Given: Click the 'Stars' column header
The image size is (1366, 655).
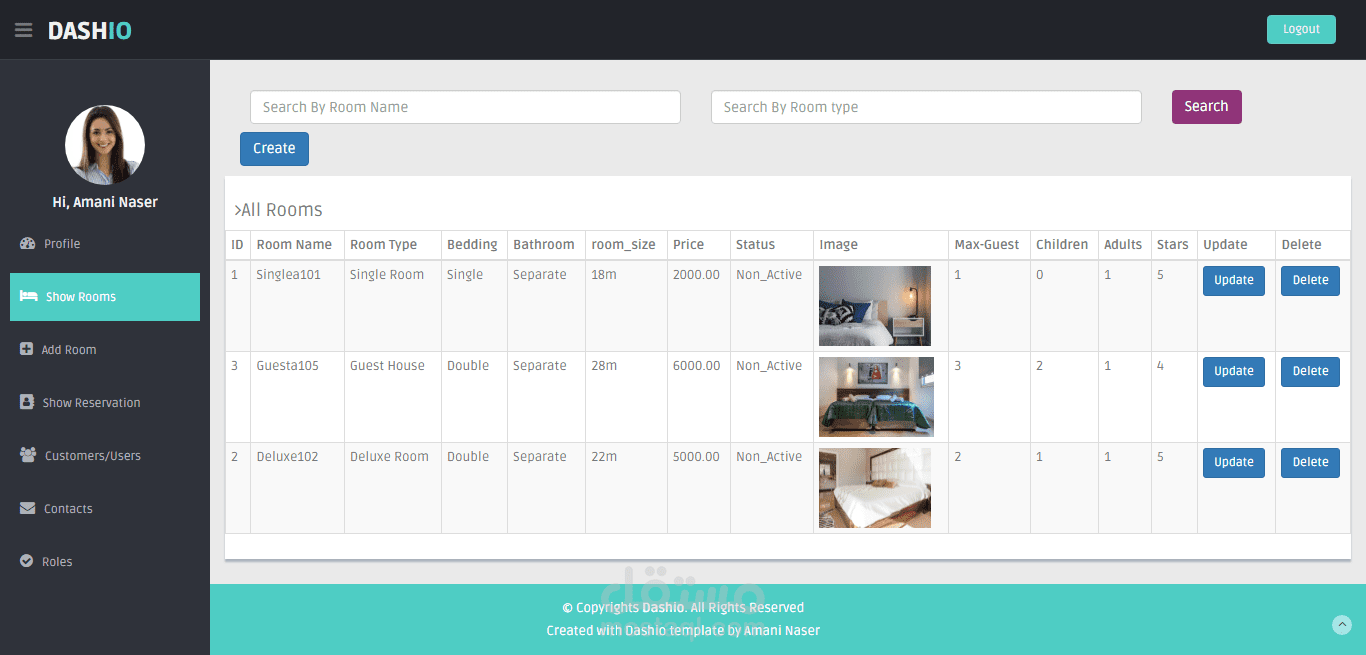Looking at the screenshot, I should pyautogui.click(x=1173, y=244).
